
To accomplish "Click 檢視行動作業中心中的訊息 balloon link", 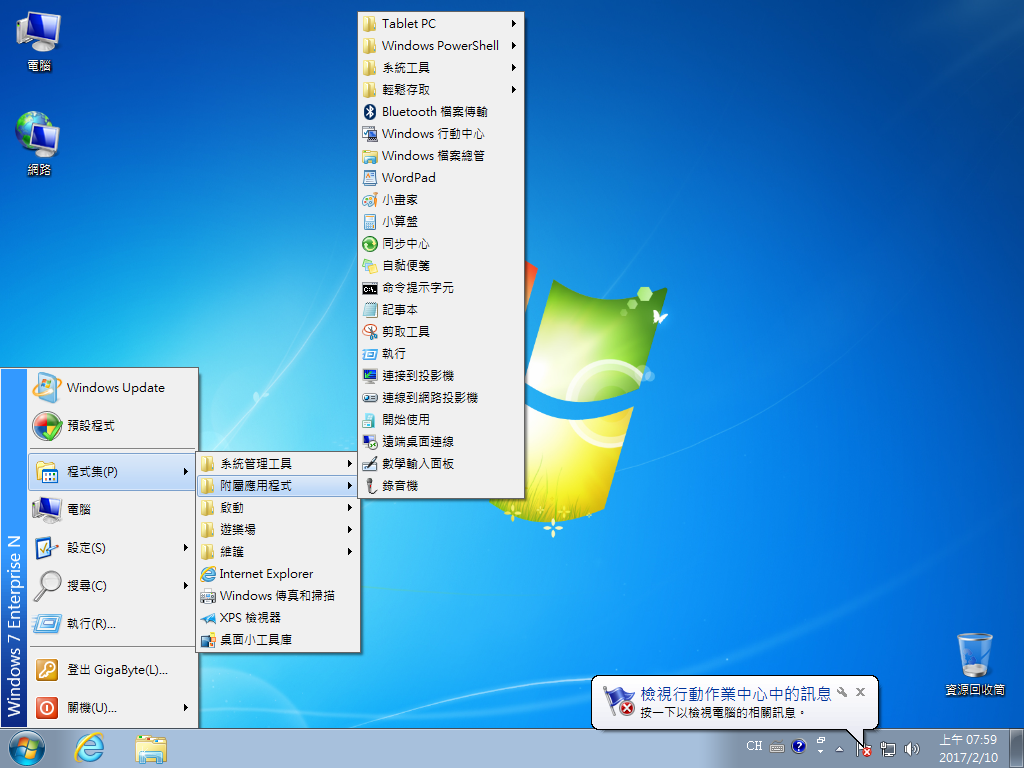I will point(735,694).
